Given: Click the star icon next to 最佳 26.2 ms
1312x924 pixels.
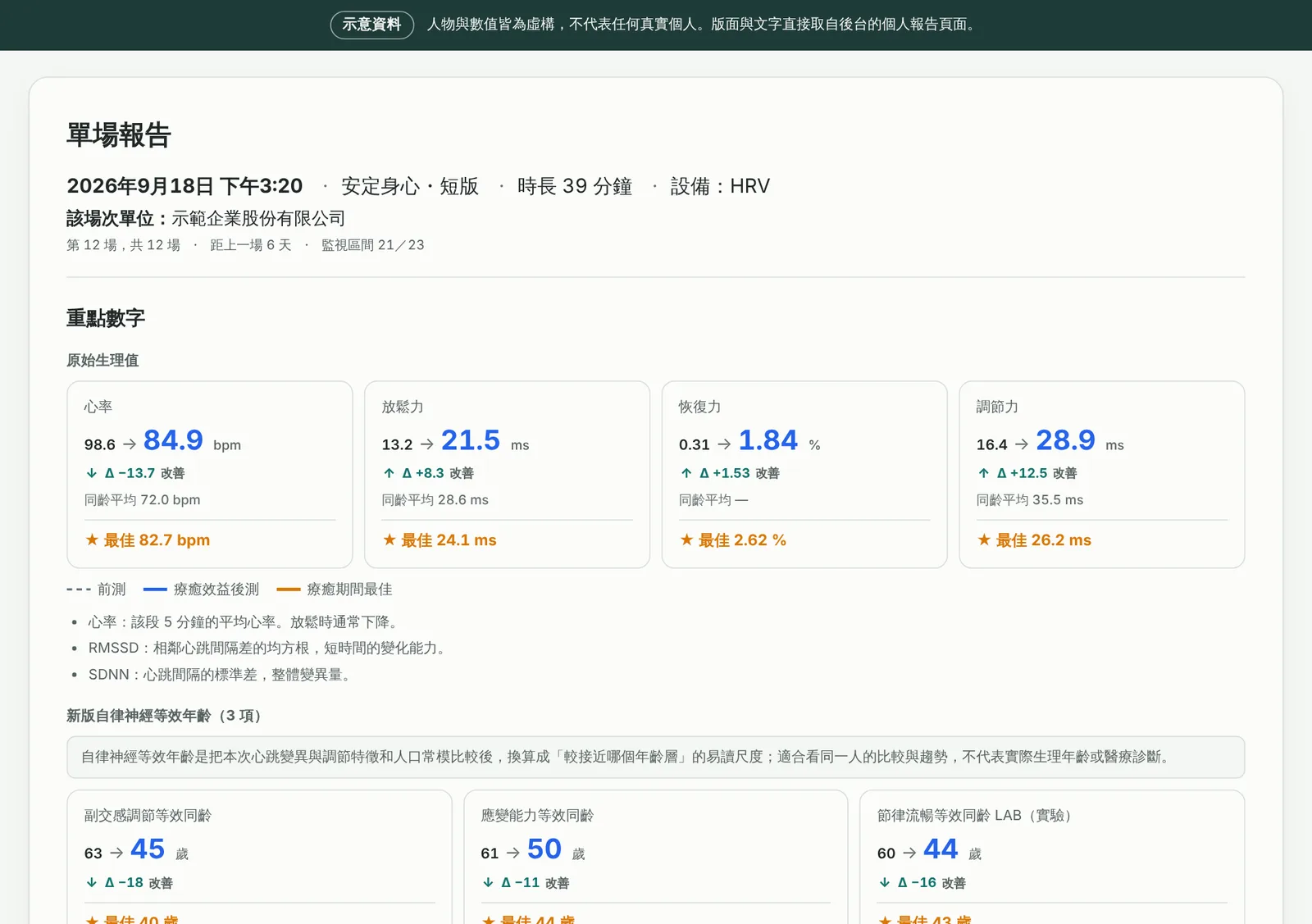Looking at the screenshot, I should pyautogui.click(x=984, y=539).
